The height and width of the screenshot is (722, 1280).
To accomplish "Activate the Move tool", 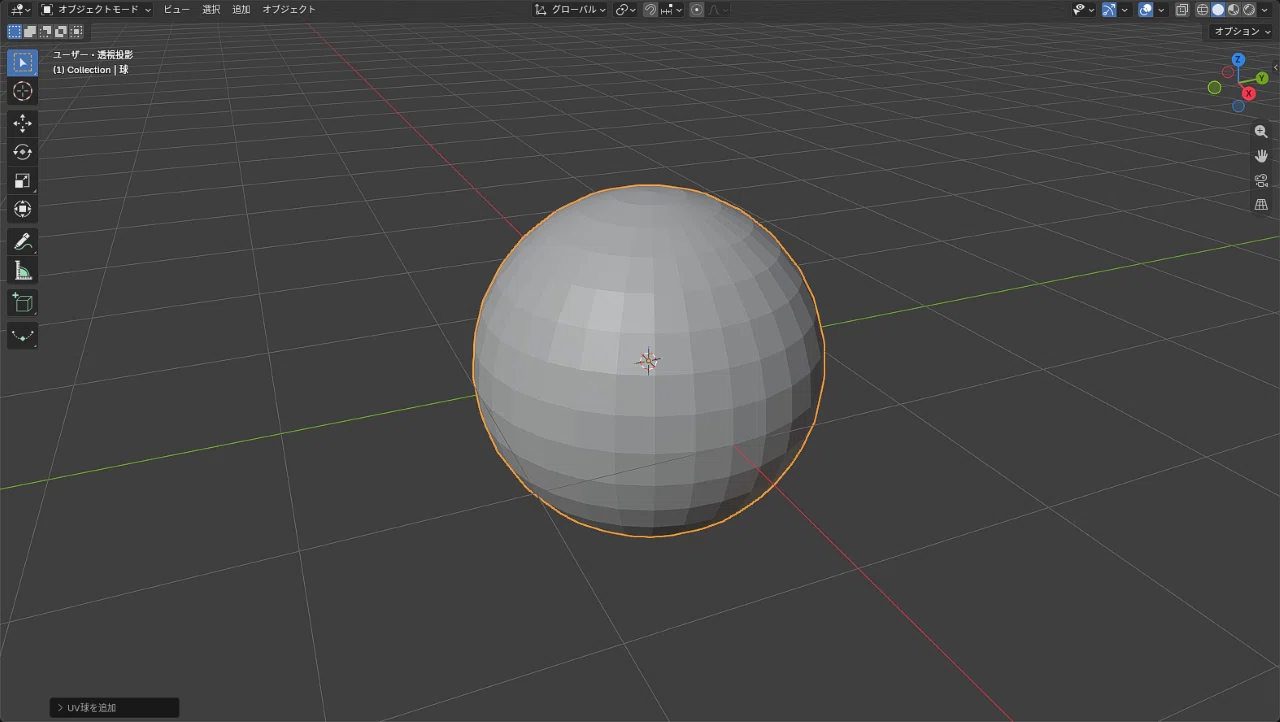I will point(22,123).
